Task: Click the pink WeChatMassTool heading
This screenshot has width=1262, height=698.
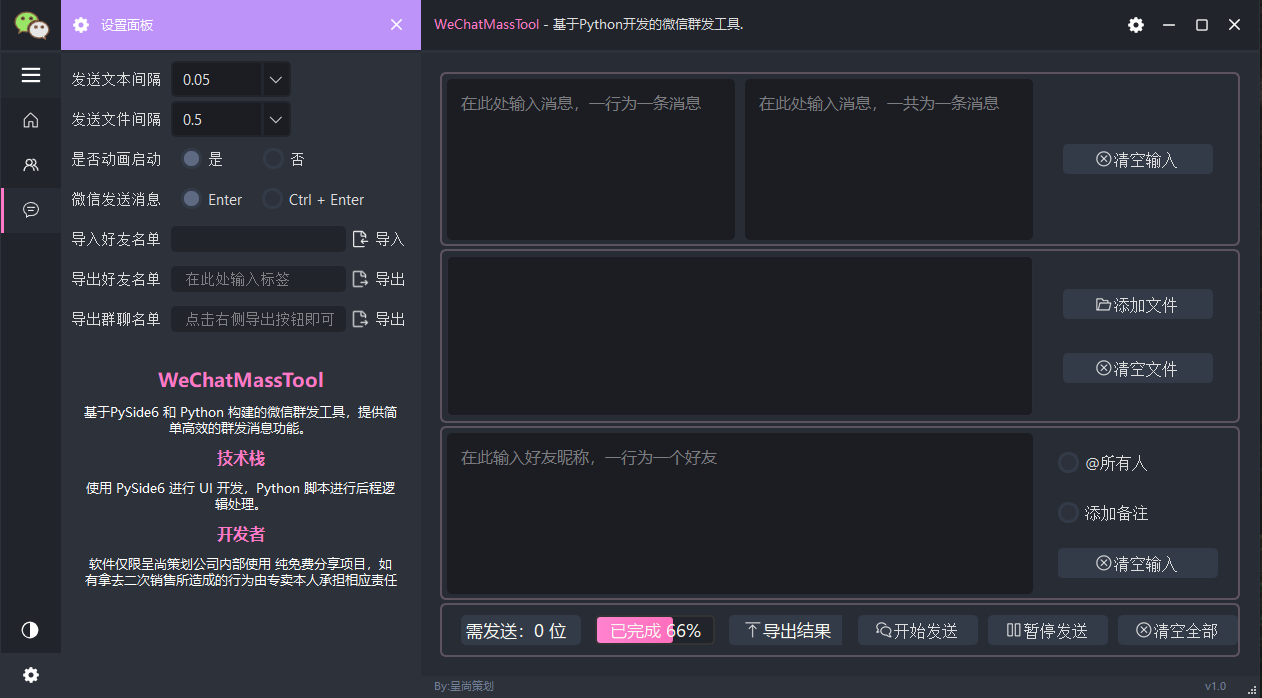Action: coord(241,380)
